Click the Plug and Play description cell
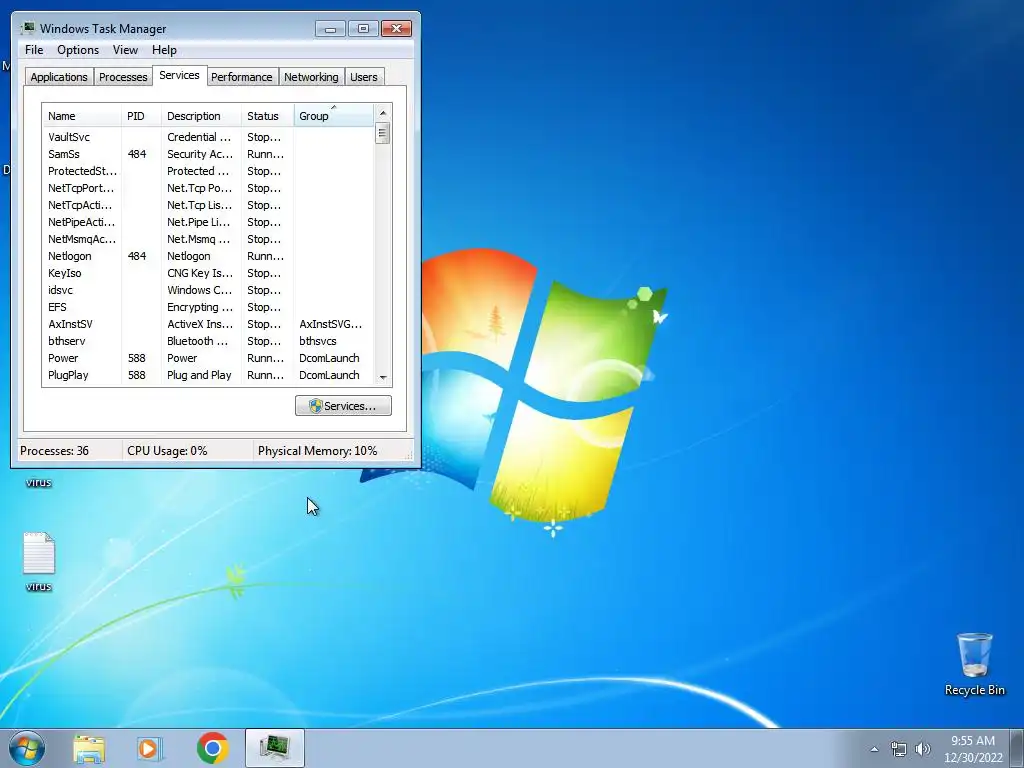 [199, 375]
